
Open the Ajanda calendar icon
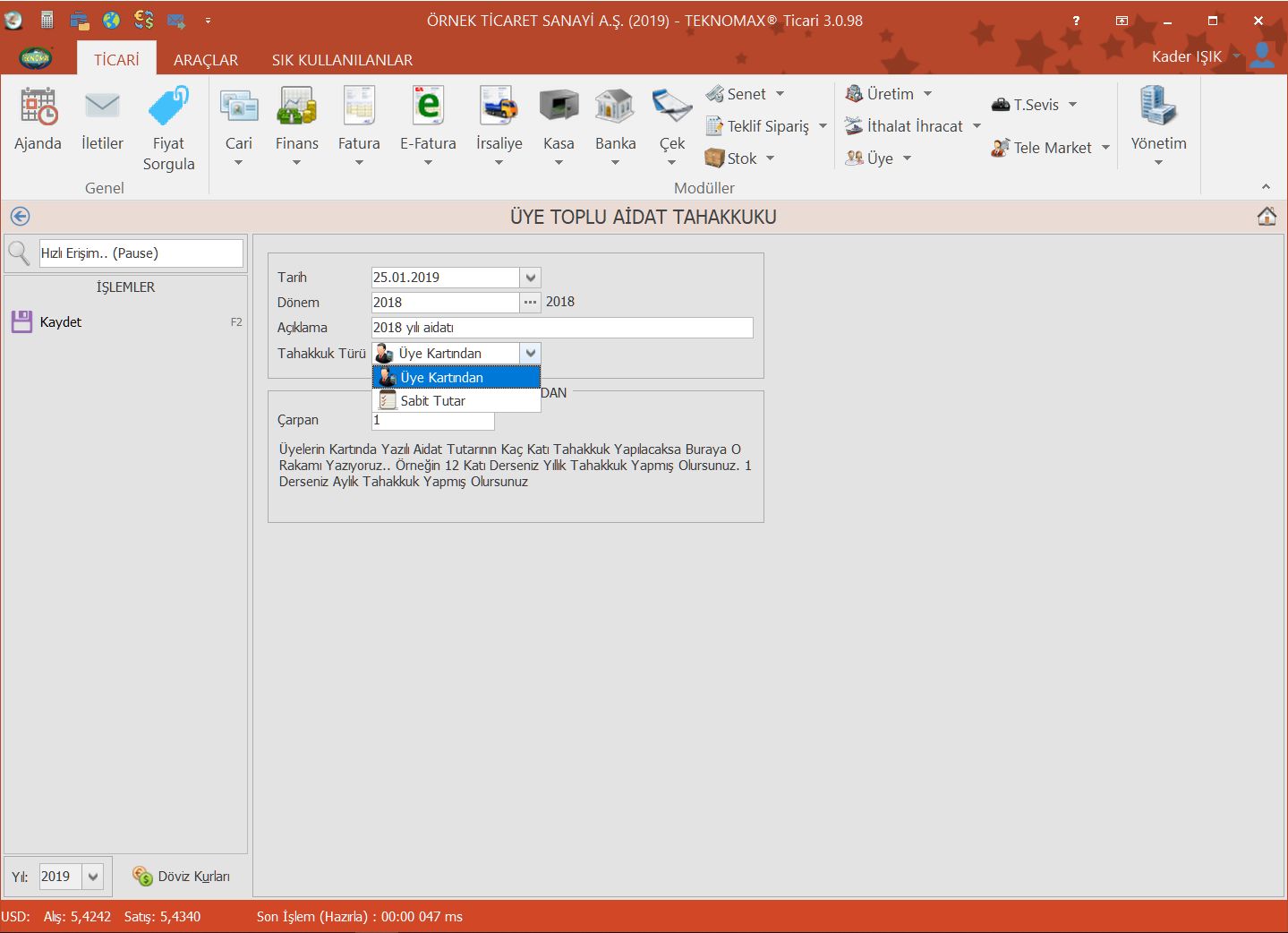38,107
